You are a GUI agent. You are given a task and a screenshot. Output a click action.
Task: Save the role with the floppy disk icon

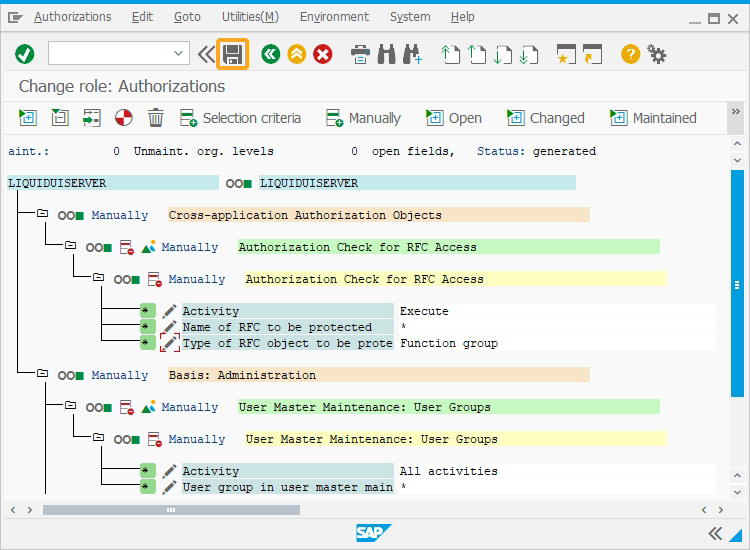click(x=232, y=54)
